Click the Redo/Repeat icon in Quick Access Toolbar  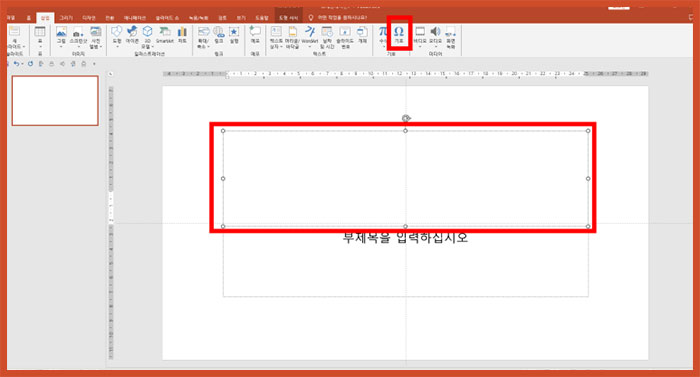[30, 64]
